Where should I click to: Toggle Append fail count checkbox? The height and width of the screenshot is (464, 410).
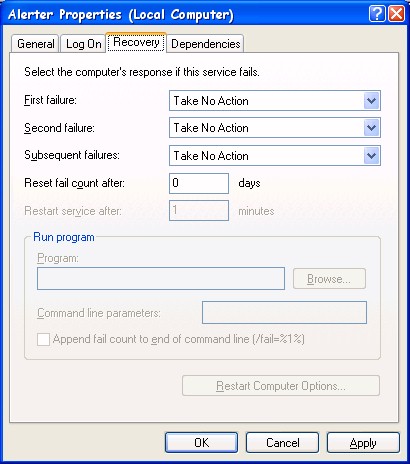43,340
